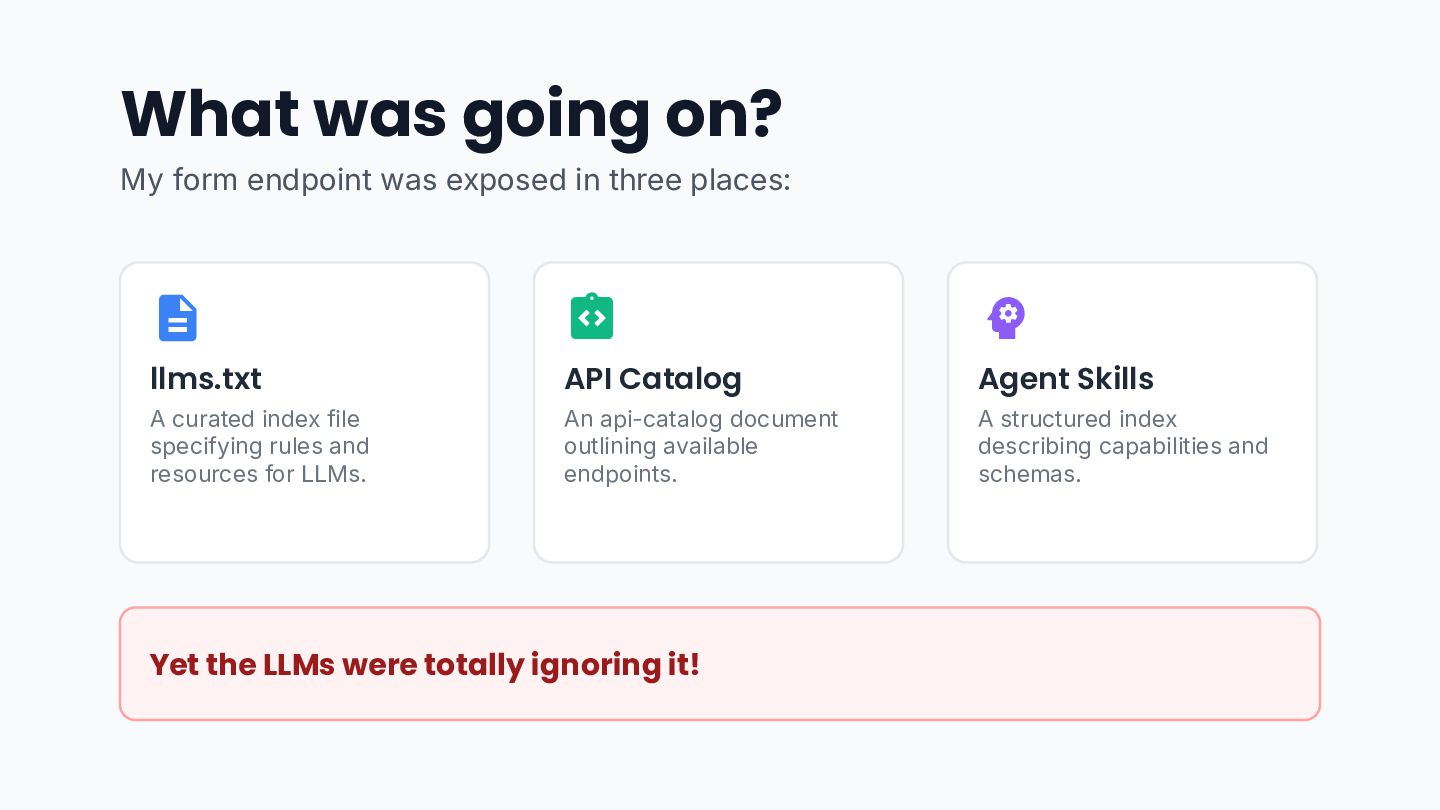Click the word 'endpoints.' in API Catalog card
Screen dimensions: 1440x810
[x=621, y=474]
